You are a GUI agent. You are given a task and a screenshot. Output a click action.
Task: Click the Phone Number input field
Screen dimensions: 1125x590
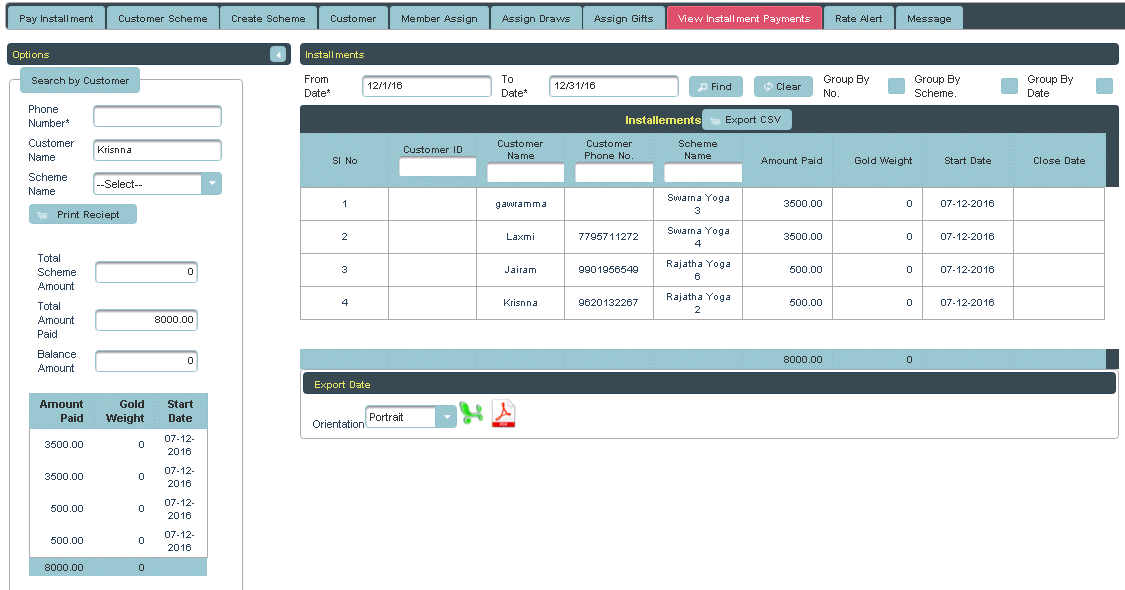pyautogui.click(x=157, y=116)
